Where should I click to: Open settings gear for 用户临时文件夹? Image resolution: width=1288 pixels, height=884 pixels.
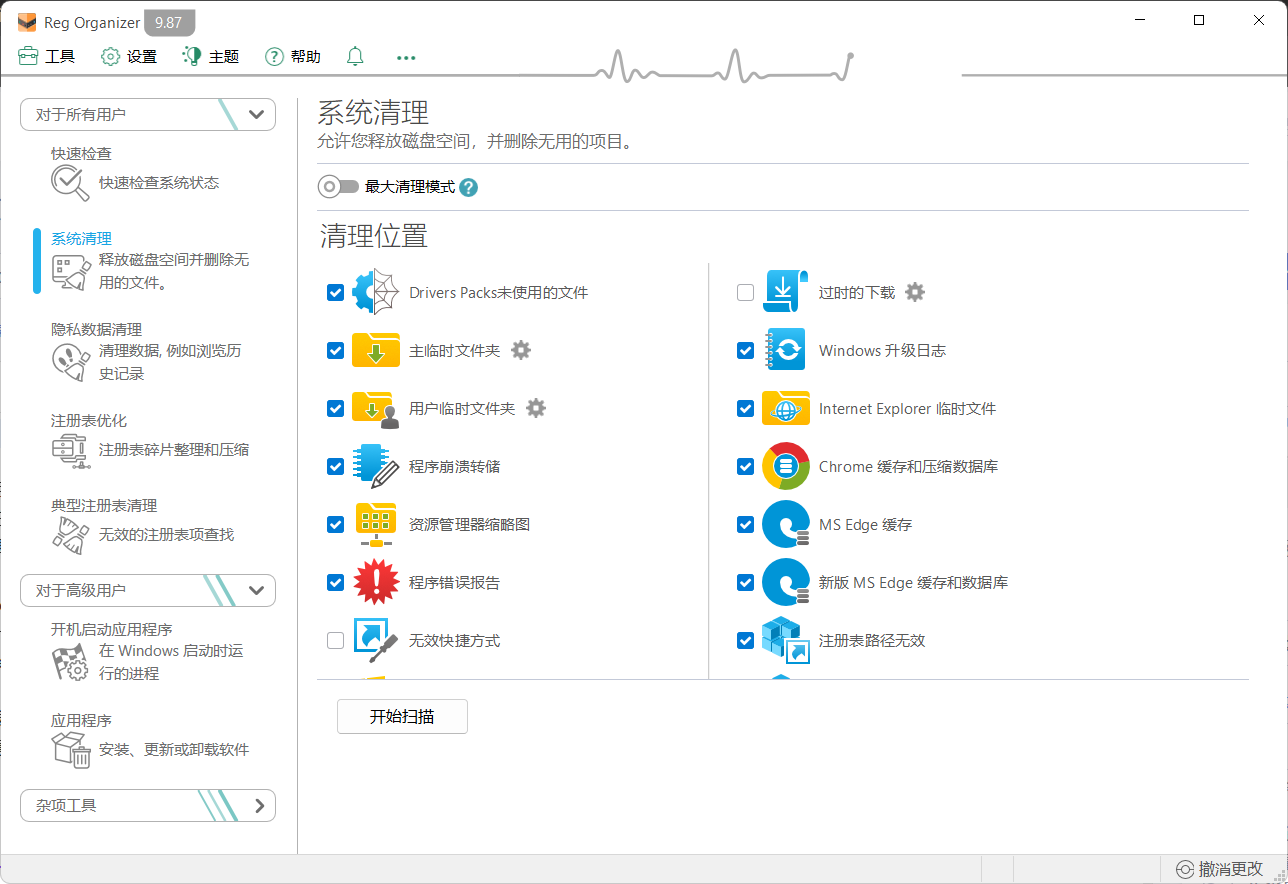point(536,408)
